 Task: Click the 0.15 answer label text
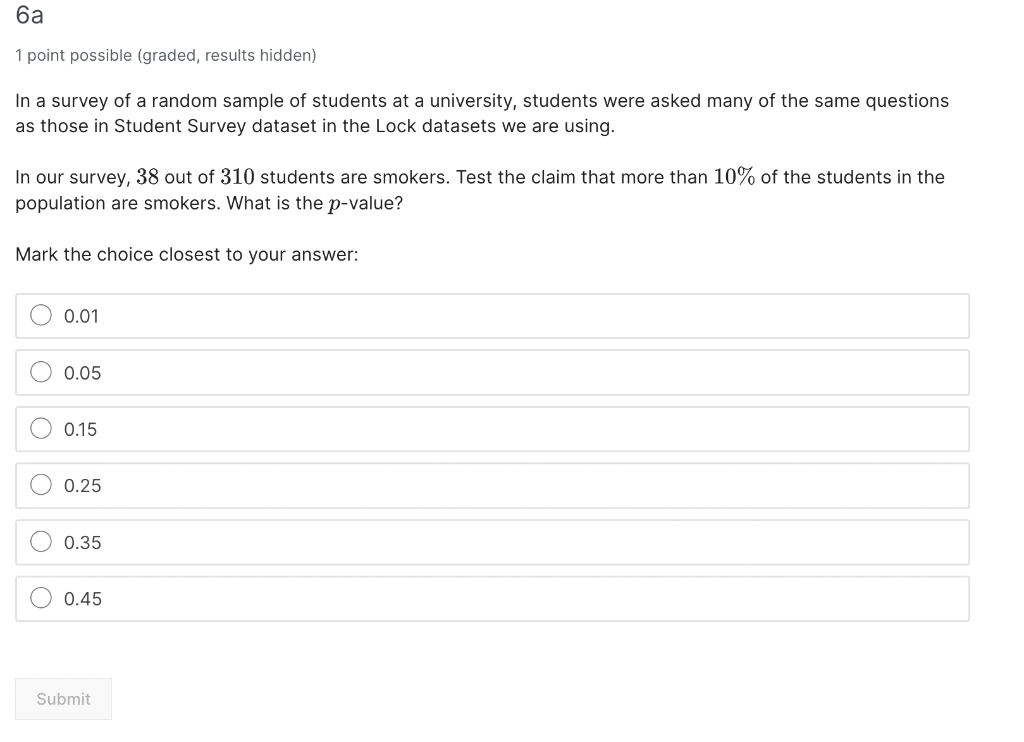(80, 429)
